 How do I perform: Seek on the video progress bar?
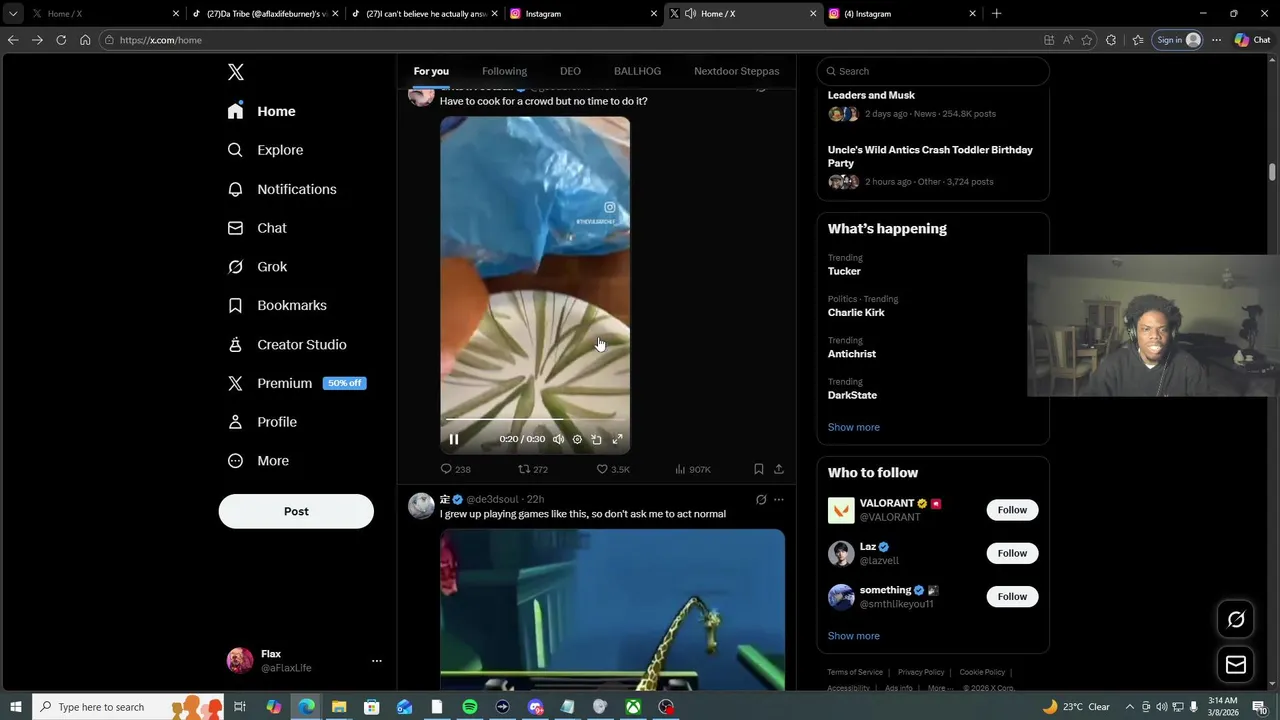tap(535, 419)
